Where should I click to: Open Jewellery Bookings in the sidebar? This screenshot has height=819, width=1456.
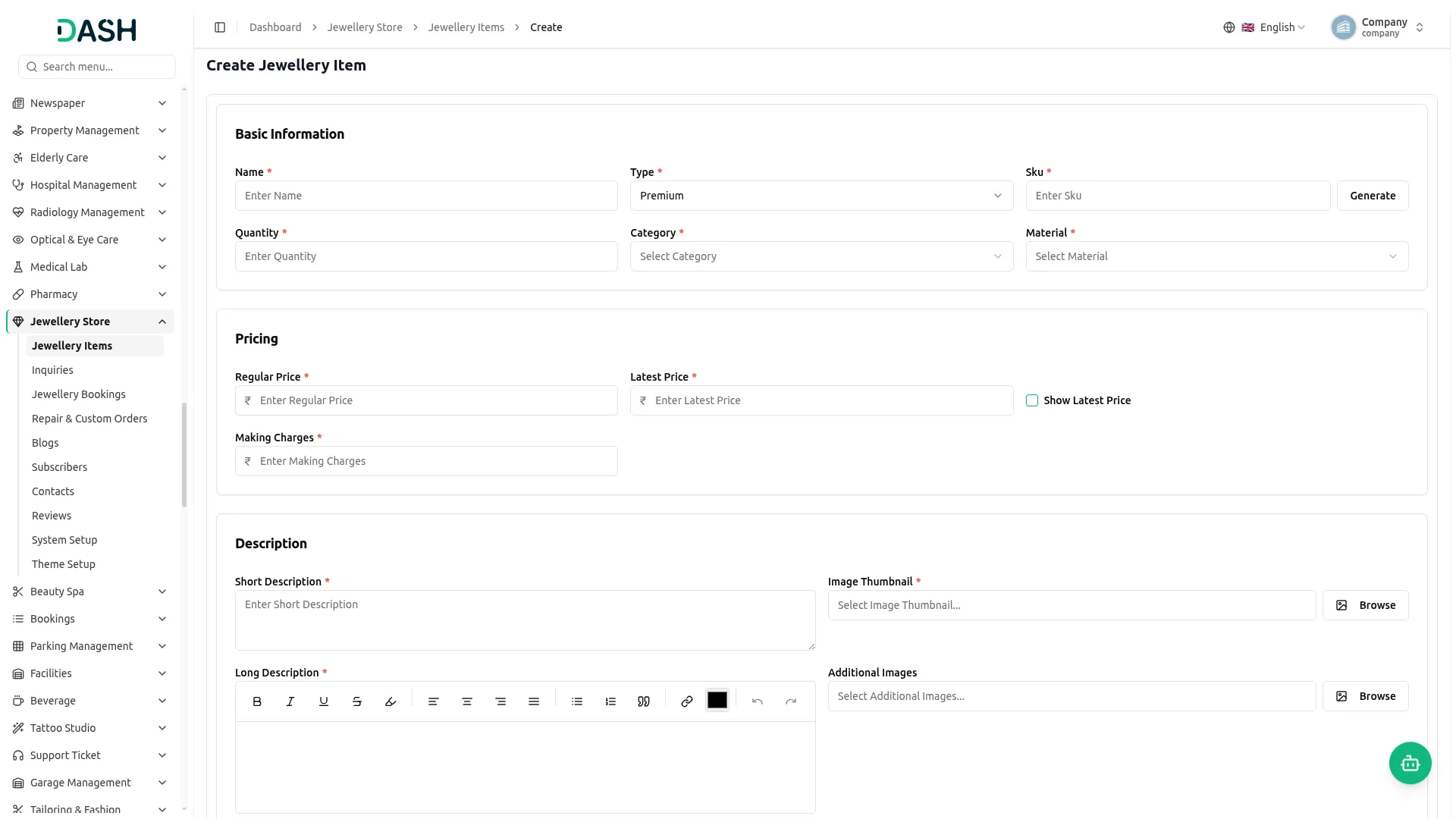79,394
